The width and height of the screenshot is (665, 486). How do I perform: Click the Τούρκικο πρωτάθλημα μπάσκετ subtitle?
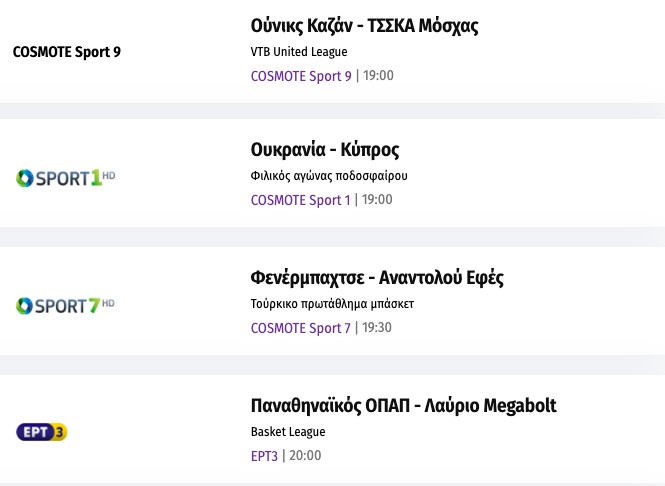(x=332, y=304)
